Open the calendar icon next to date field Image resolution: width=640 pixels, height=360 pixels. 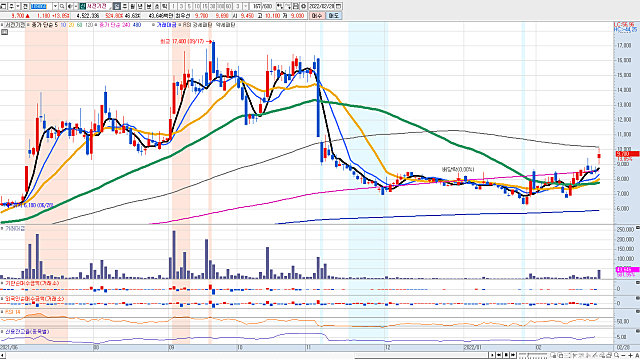[x=338, y=6]
